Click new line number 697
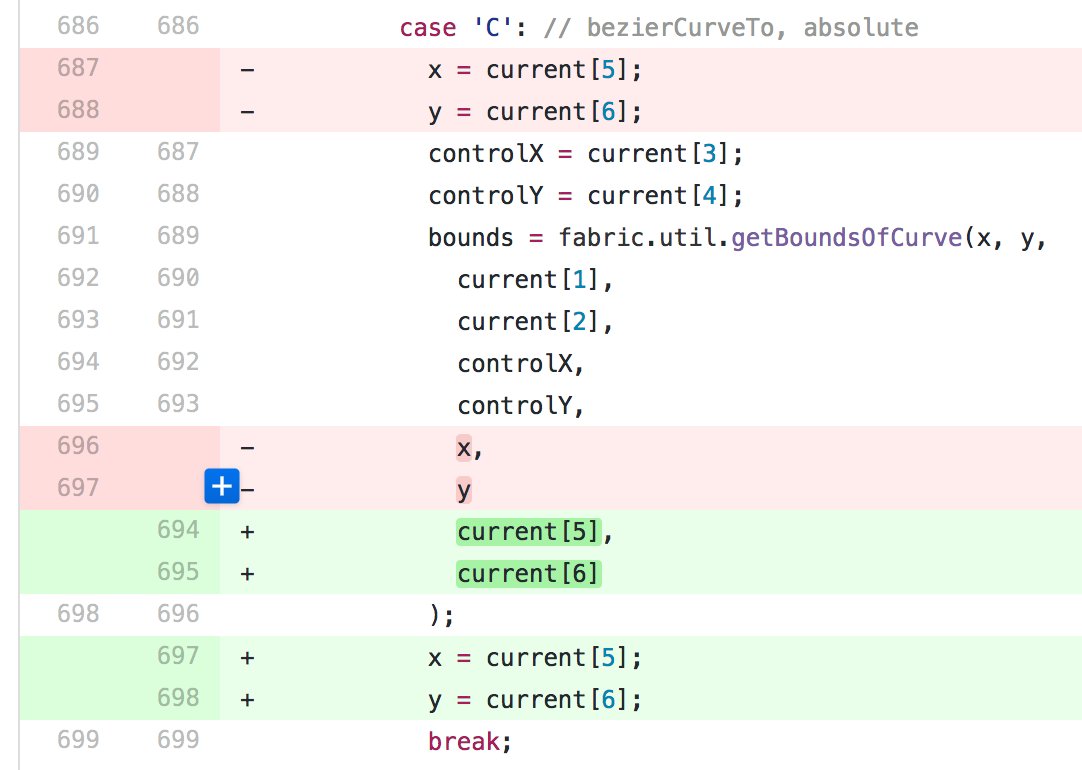The image size is (1082, 770). click(178, 656)
